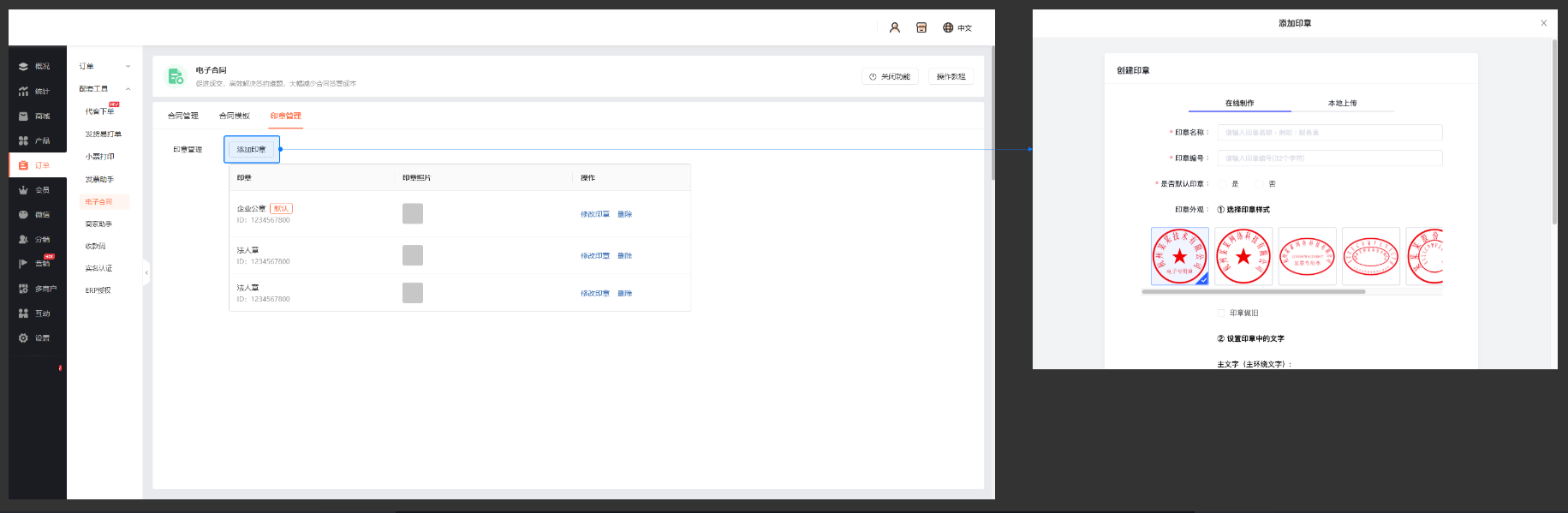Open the 商城 mall sidebar icon
Screen dimensions: 1568x513
23,116
